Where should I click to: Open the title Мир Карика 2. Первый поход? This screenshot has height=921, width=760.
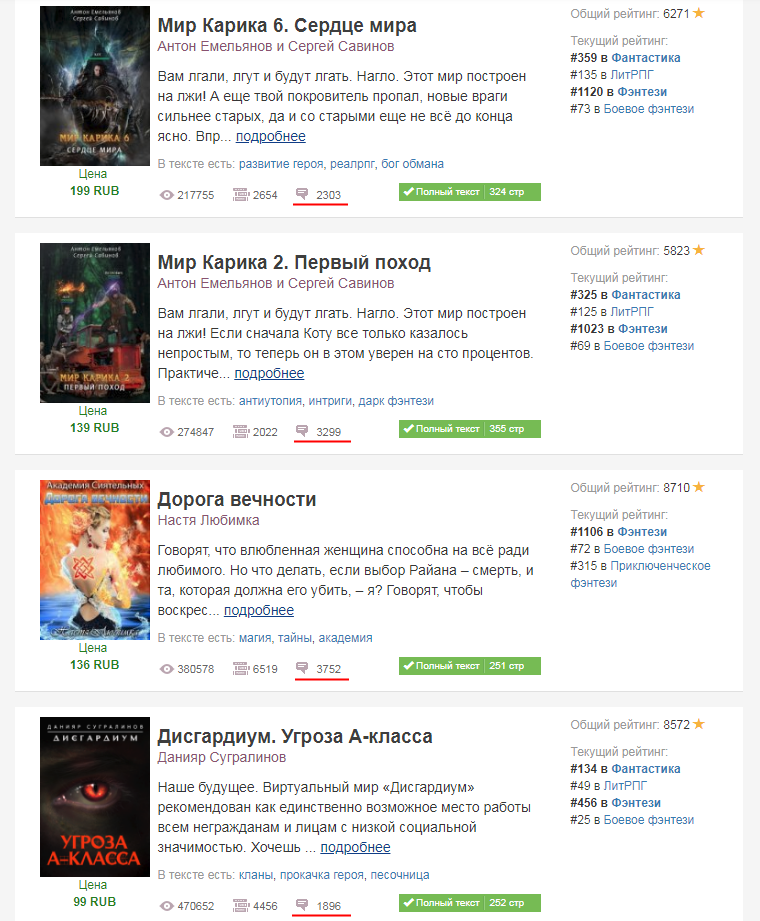[x=294, y=262]
